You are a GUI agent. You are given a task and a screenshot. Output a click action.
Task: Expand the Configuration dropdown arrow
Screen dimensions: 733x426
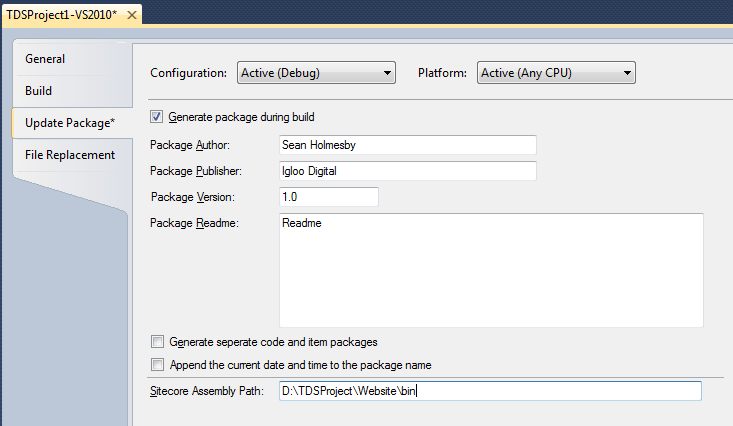[387, 73]
